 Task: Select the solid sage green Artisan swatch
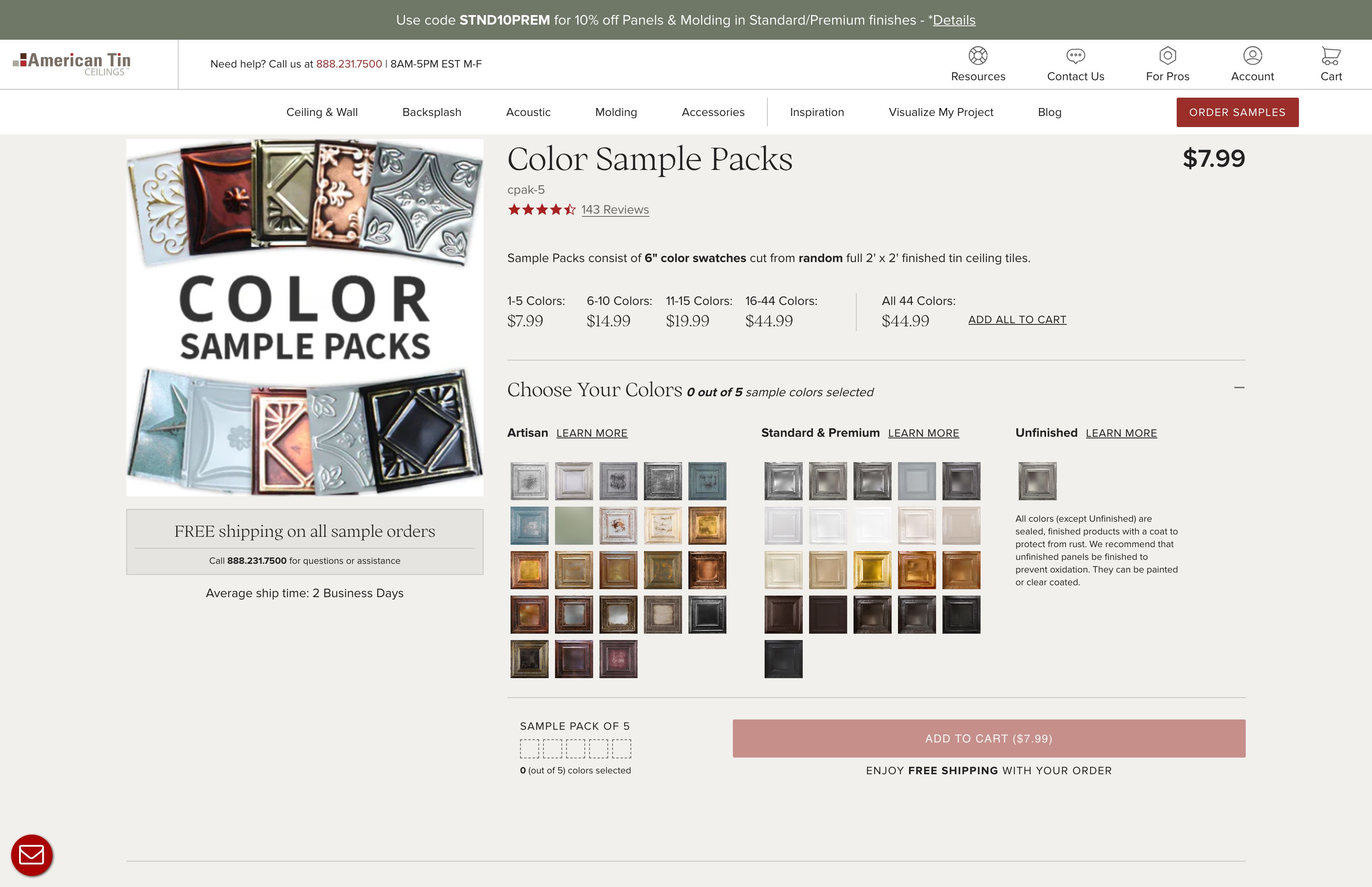point(573,525)
